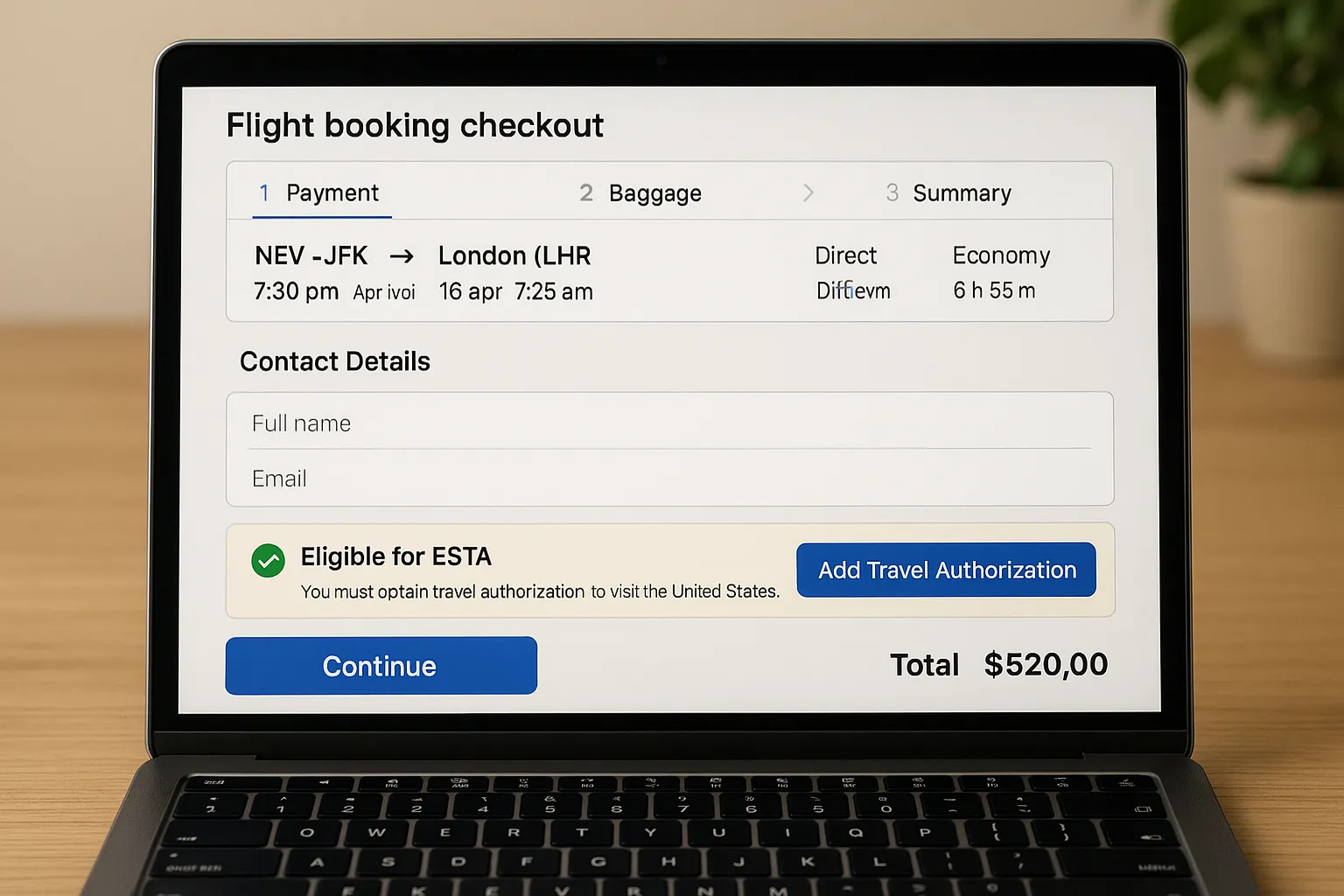The image size is (1344, 896).
Task: Select the arrow icon between NEV-JFK and London
Action: (x=402, y=255)
